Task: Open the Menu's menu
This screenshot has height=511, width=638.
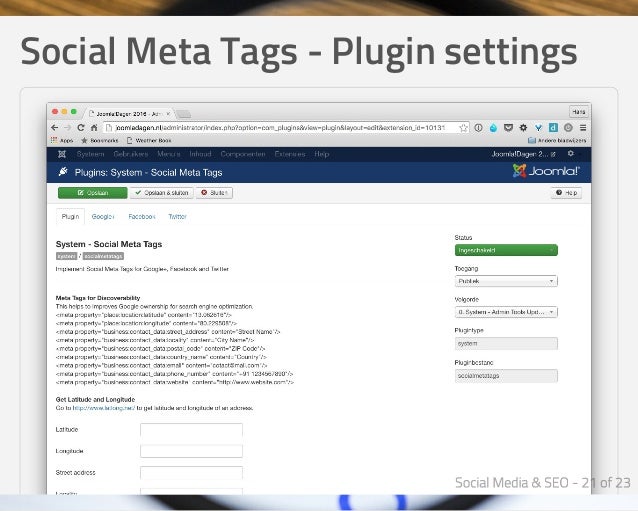Action: click(168, 154)
